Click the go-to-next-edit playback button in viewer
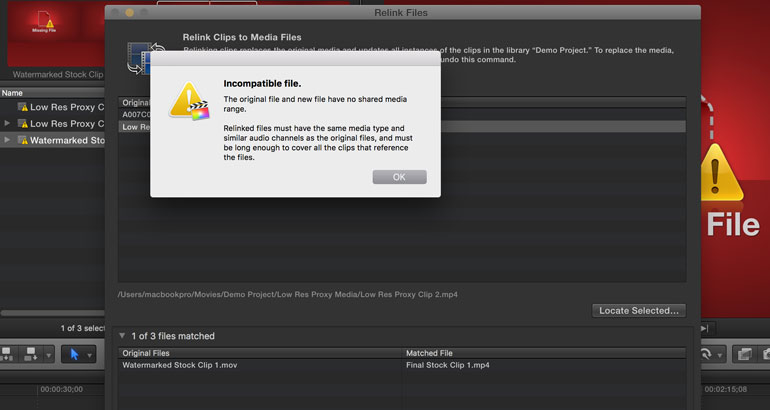Screen dimensions: 770x410 tap(705, 328)
